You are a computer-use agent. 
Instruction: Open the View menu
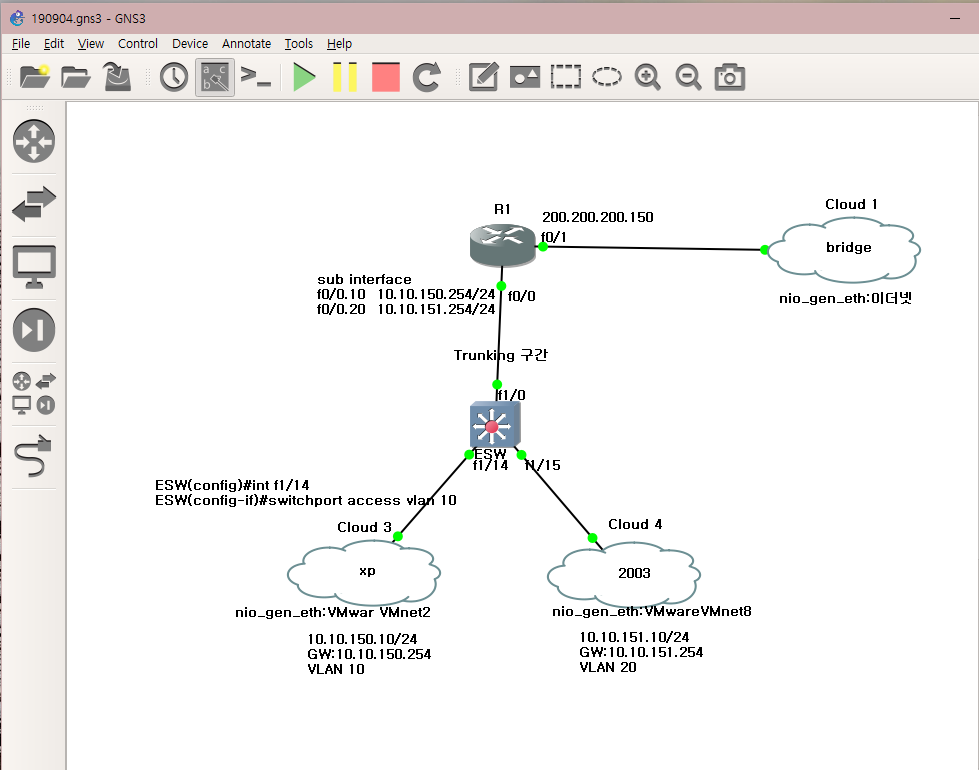[91, 44]
